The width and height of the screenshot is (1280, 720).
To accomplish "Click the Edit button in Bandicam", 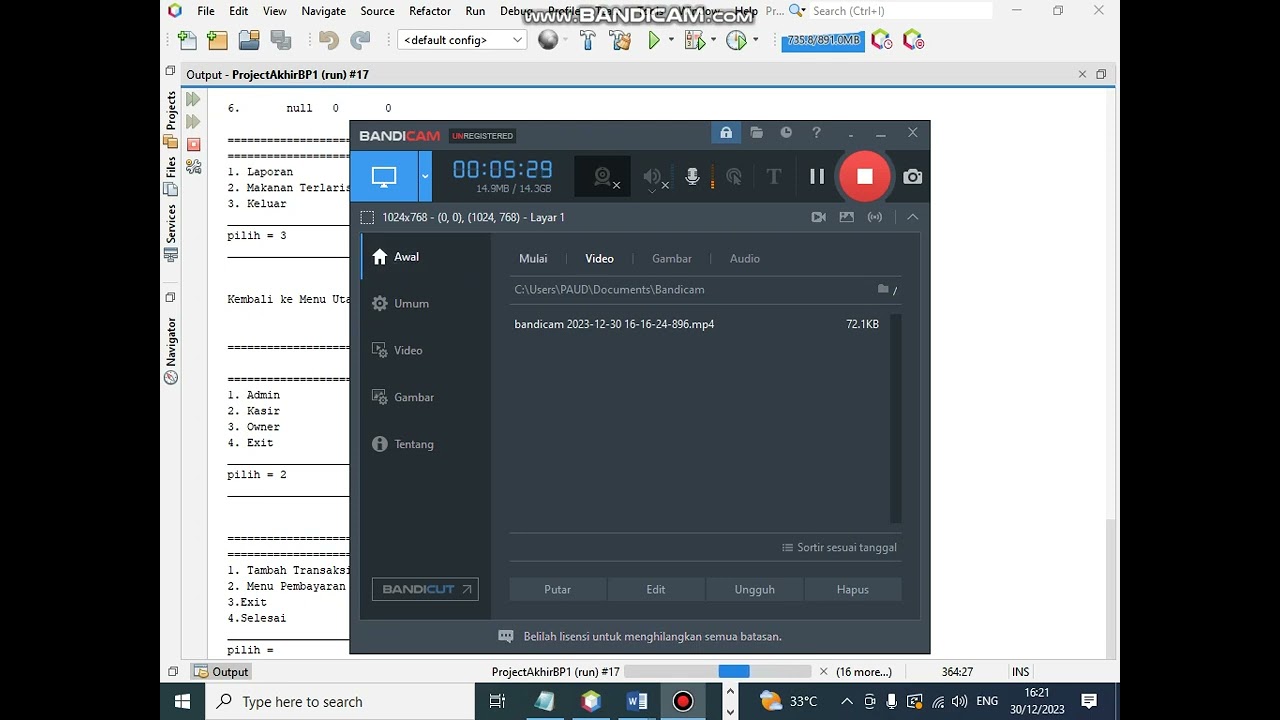I will [656, 590].
